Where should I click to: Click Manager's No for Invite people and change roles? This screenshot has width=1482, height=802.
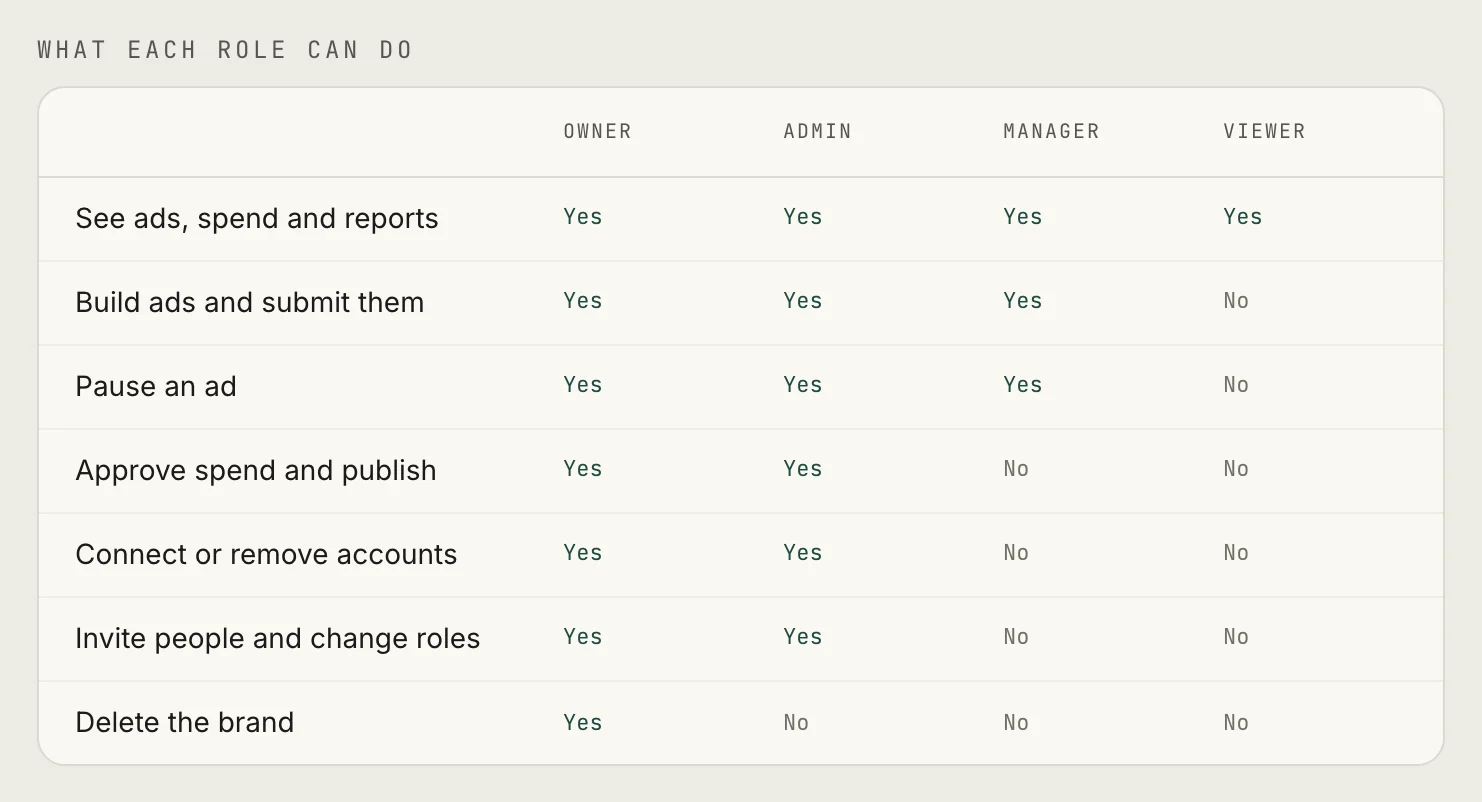(1016, 637)
